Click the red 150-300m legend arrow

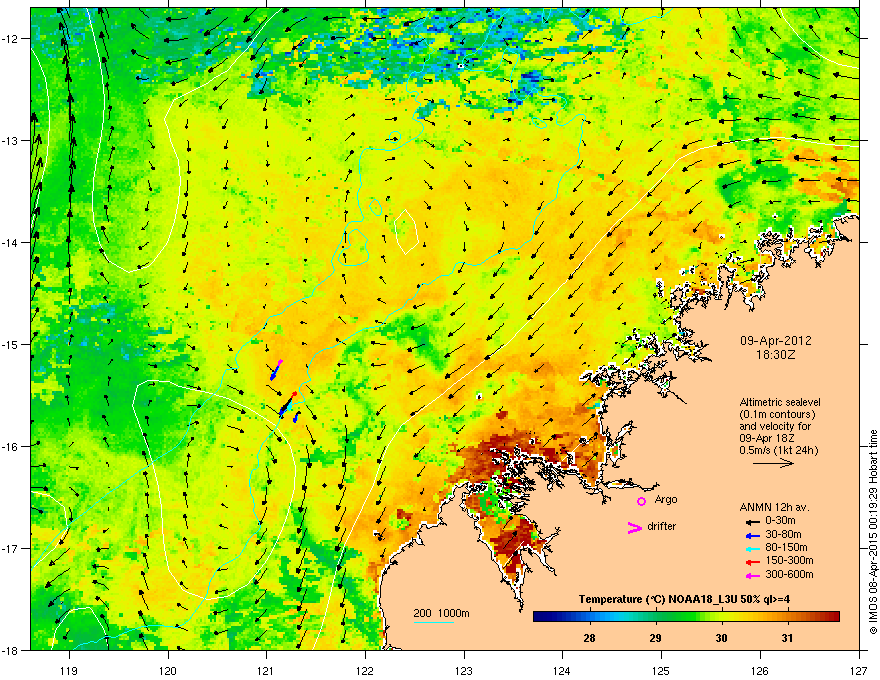tap(752, 562)
